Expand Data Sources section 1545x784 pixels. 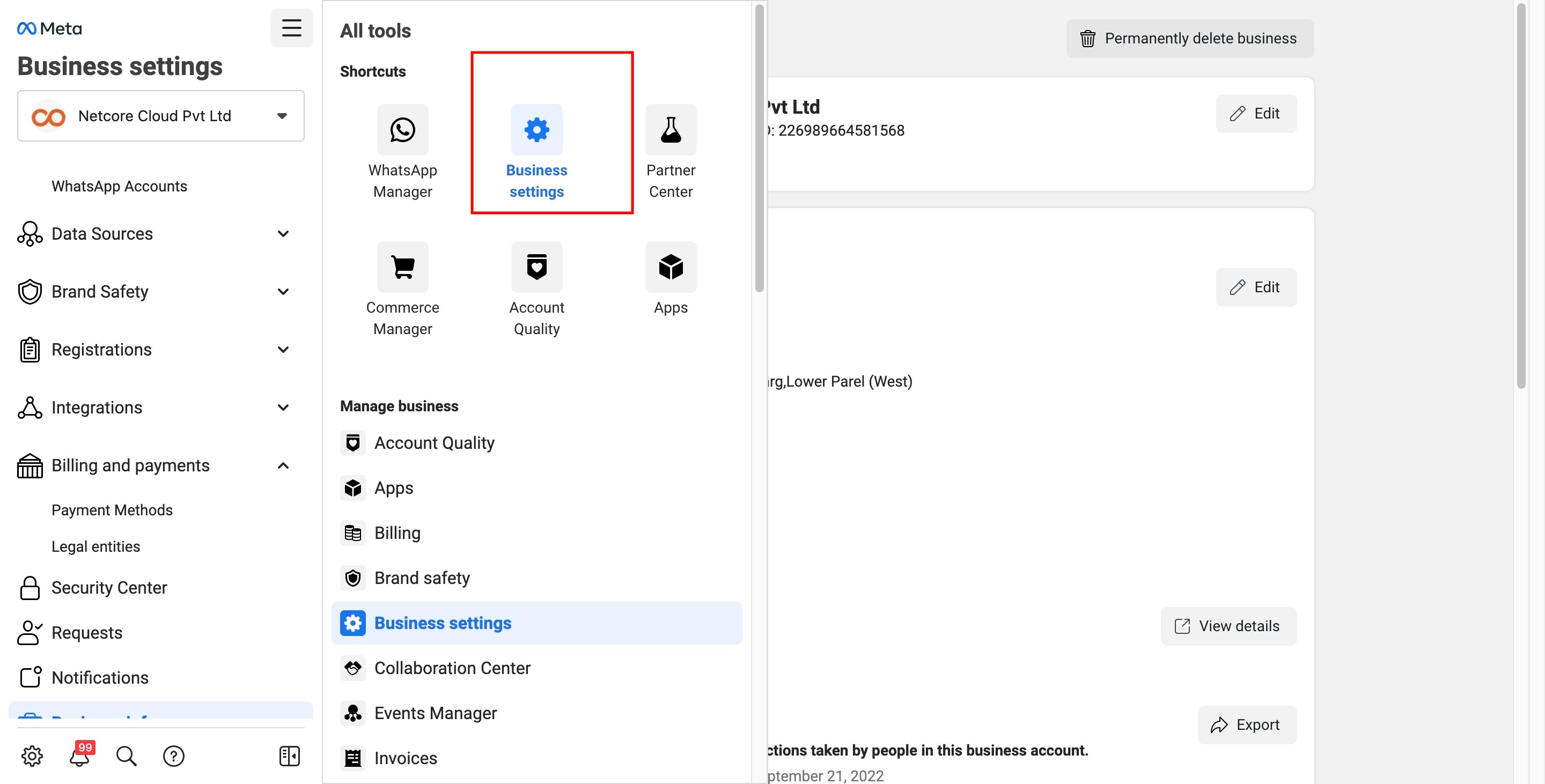[283, 234]
